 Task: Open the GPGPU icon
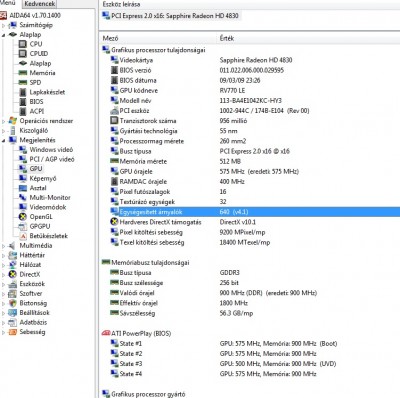(x=23, y=226)
